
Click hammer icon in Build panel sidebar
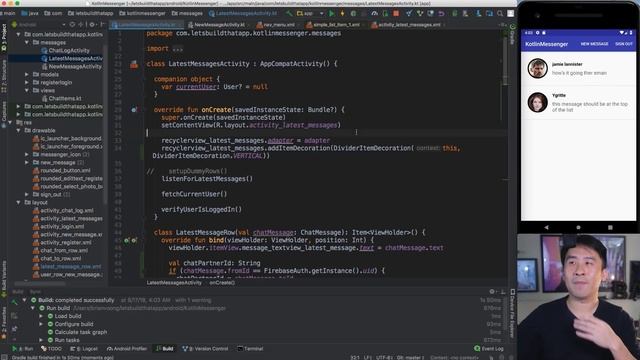(14, 302)
